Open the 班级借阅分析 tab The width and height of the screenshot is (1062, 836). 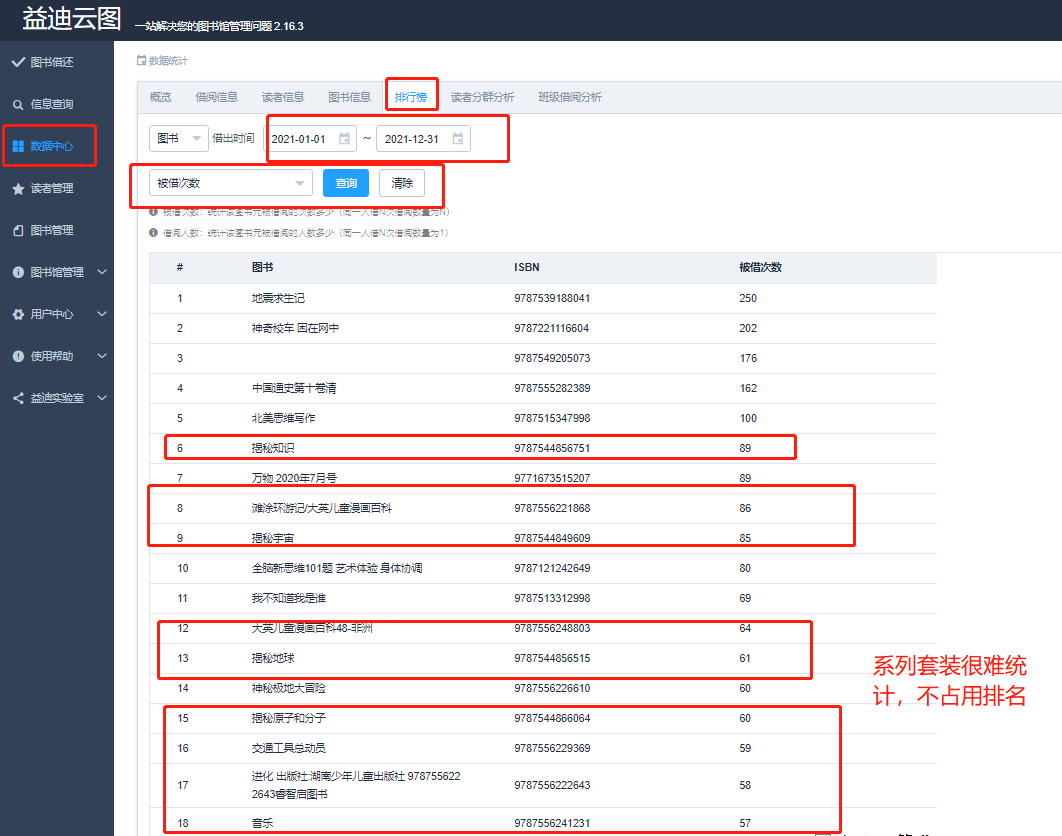pyautogui.click(x=569, y=97)
